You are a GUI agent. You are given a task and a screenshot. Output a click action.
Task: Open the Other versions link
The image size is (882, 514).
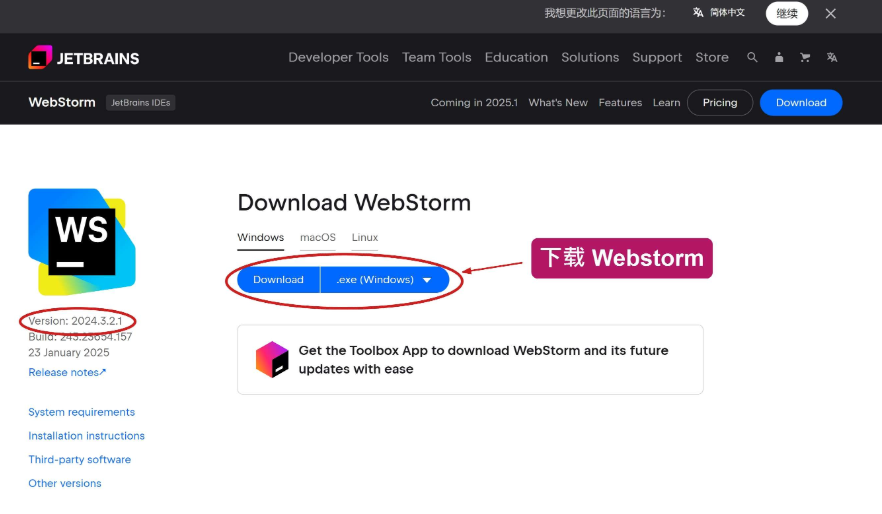pos(65,483)
